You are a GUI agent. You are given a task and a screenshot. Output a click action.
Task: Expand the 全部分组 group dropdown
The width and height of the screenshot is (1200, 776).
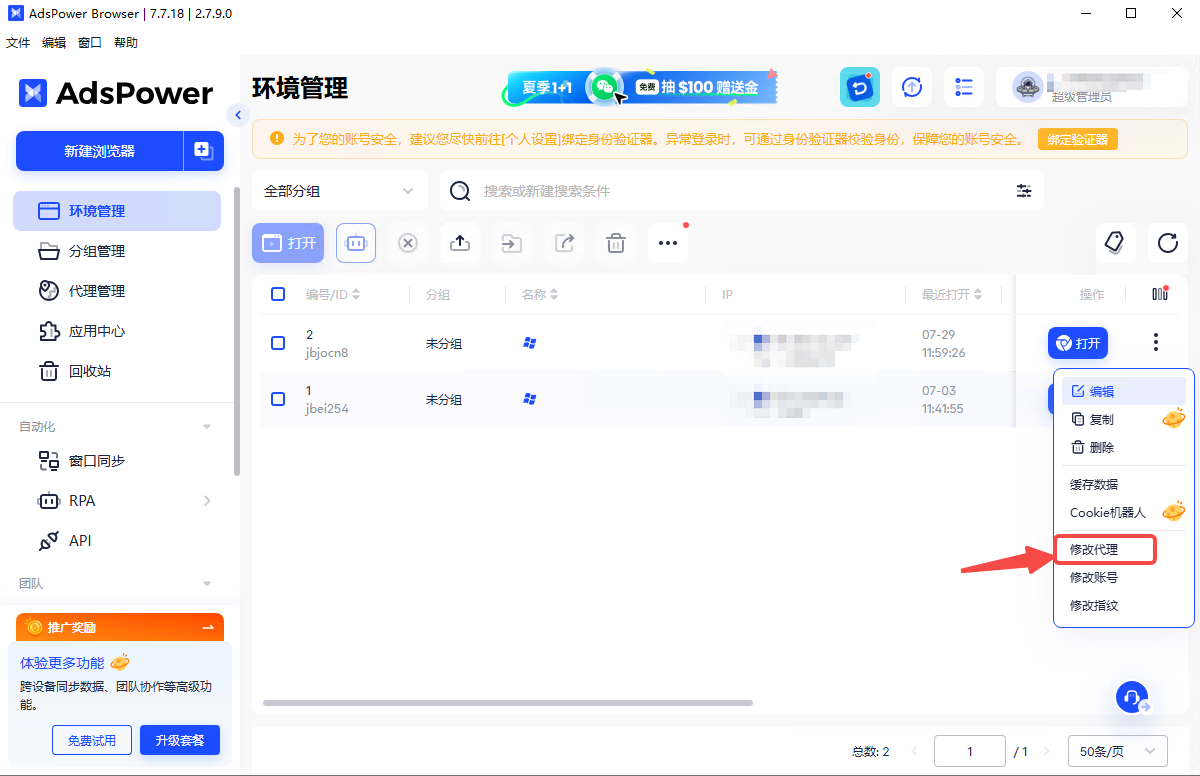(x=339, y=191)
